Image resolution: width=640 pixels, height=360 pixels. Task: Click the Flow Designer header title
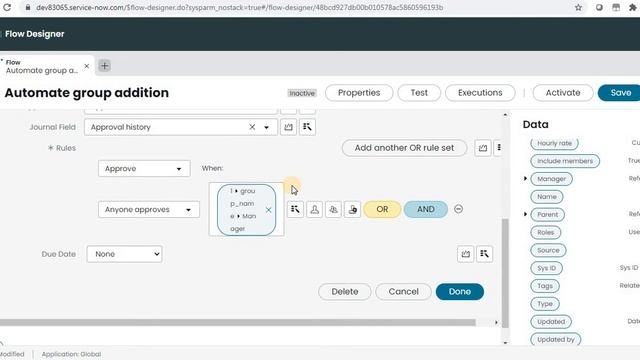tap(35, 34)
